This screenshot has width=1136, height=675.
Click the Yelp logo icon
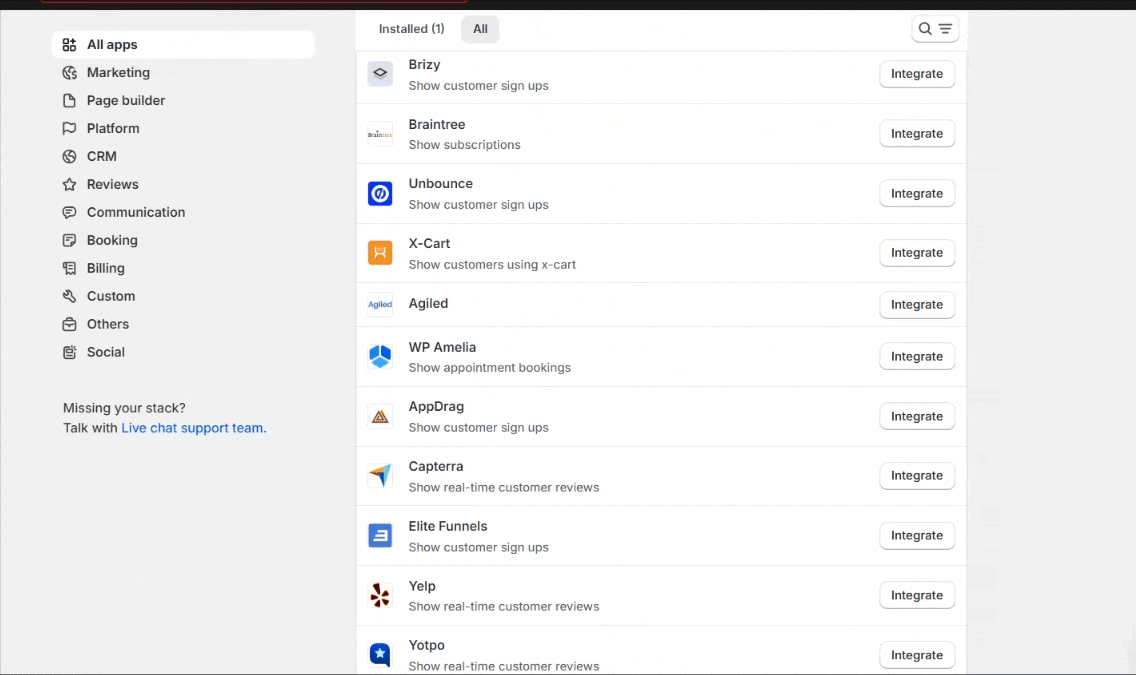coord(380,596)
